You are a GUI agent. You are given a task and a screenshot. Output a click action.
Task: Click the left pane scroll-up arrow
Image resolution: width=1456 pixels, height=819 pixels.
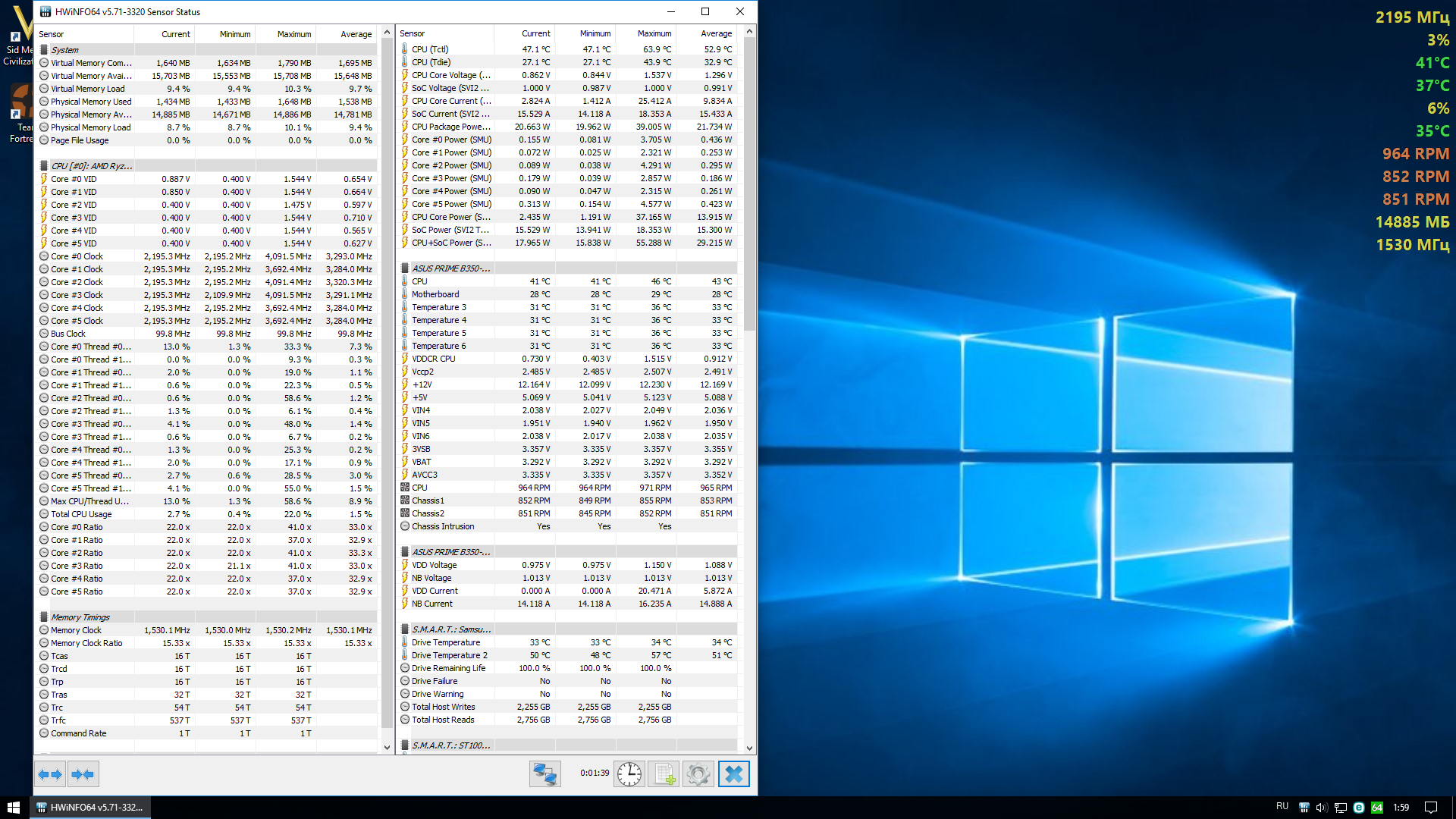(x=387, y=33)
